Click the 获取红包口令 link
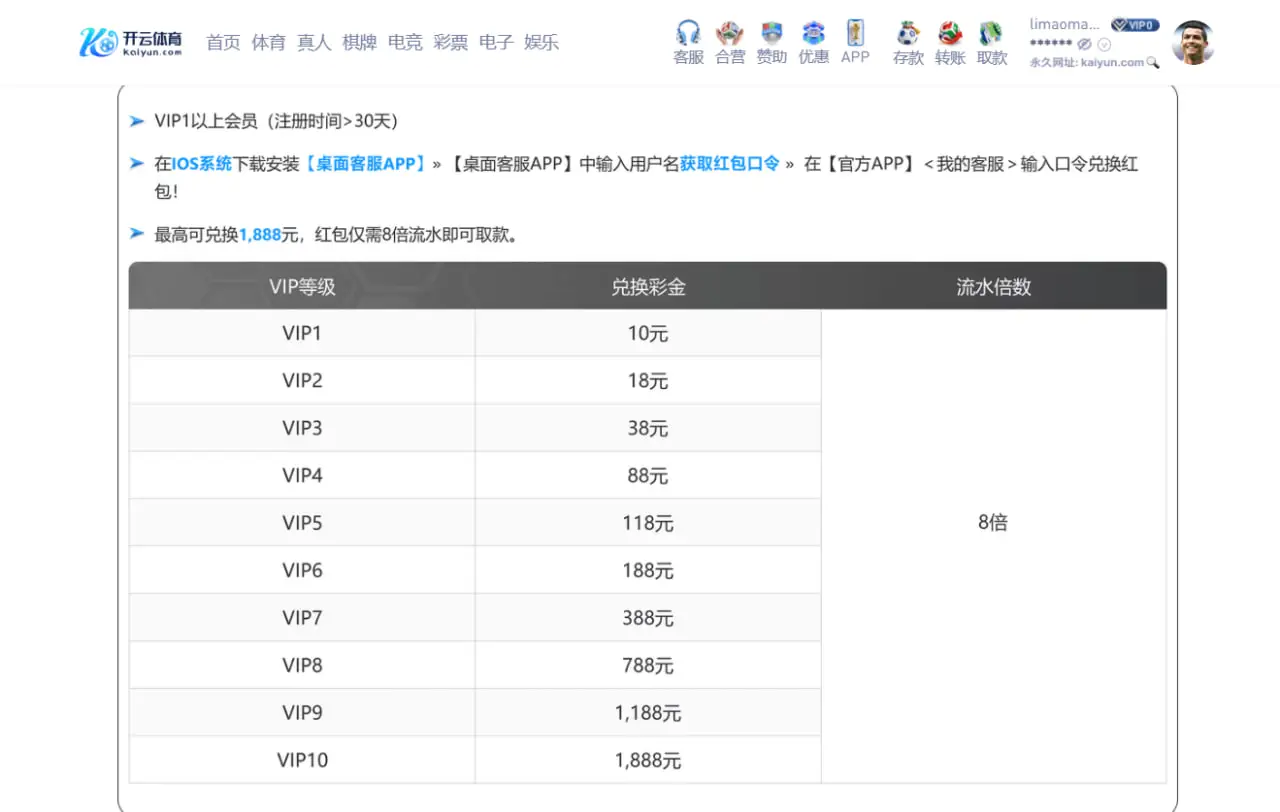 [x=730, y=164]
